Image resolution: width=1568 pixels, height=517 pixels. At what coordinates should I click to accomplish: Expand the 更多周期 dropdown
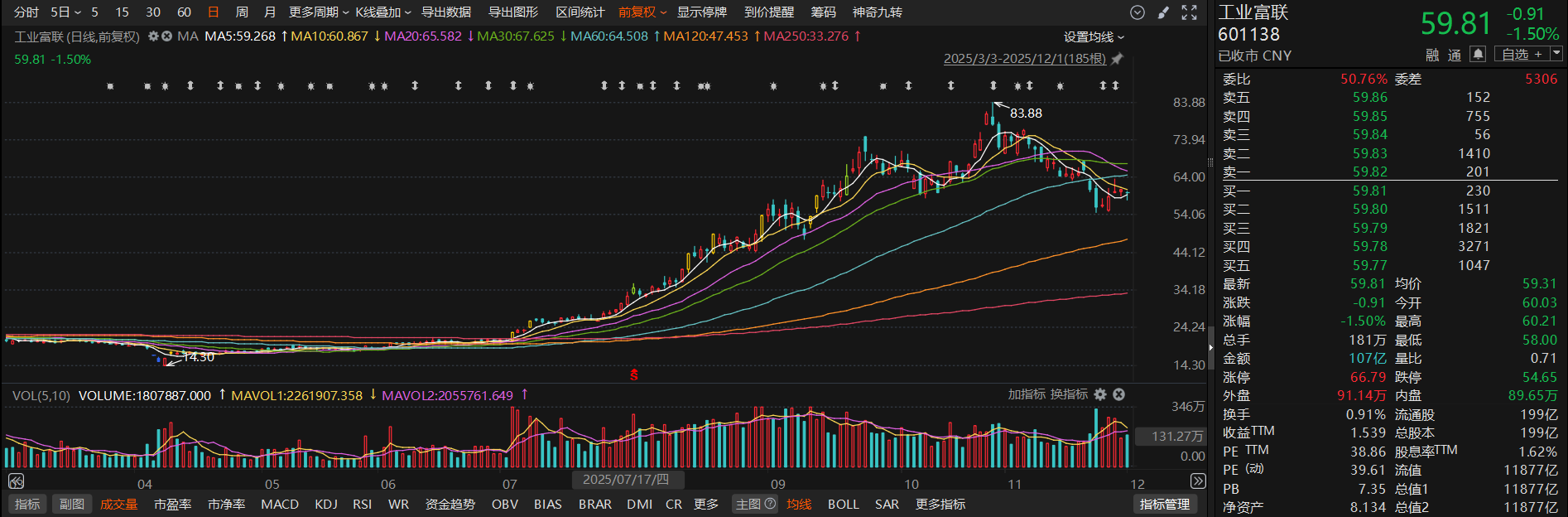point(319,12)
